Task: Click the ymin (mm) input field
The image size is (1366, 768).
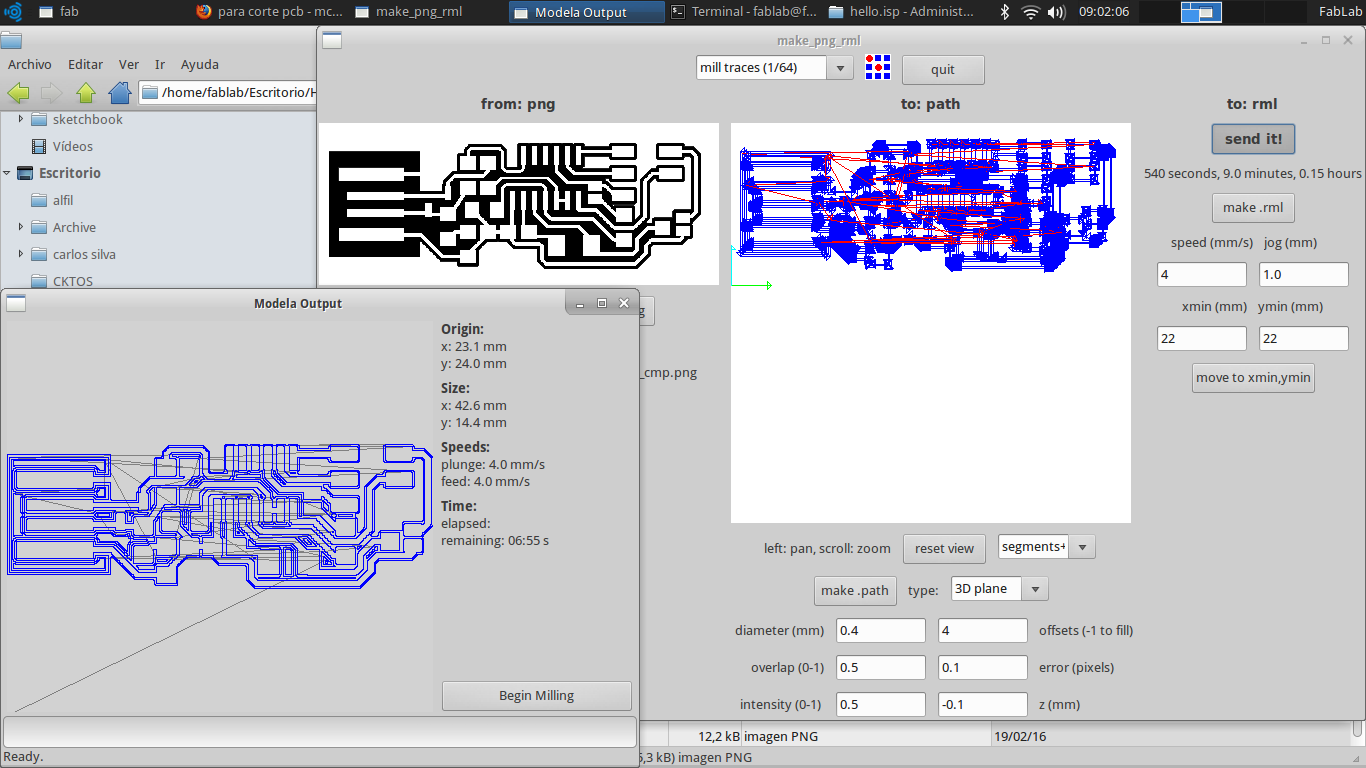Action: point(1304,338)
